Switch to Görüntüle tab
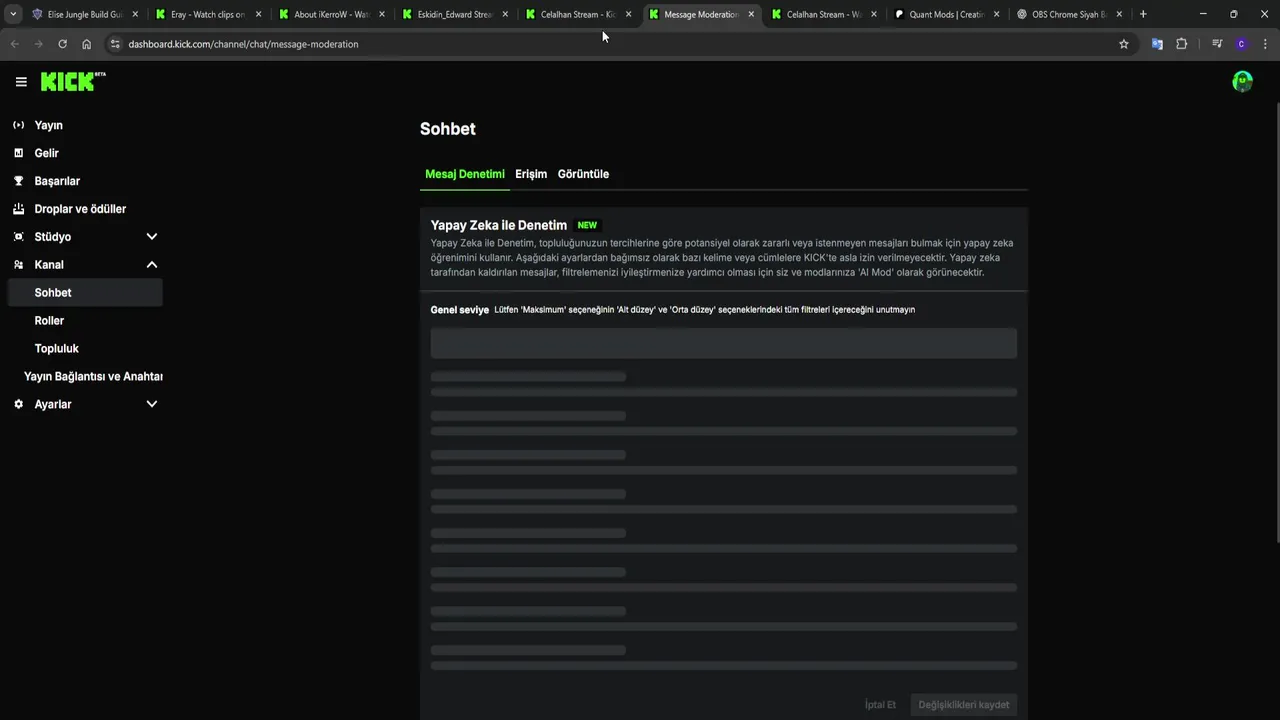 [583, 174]
